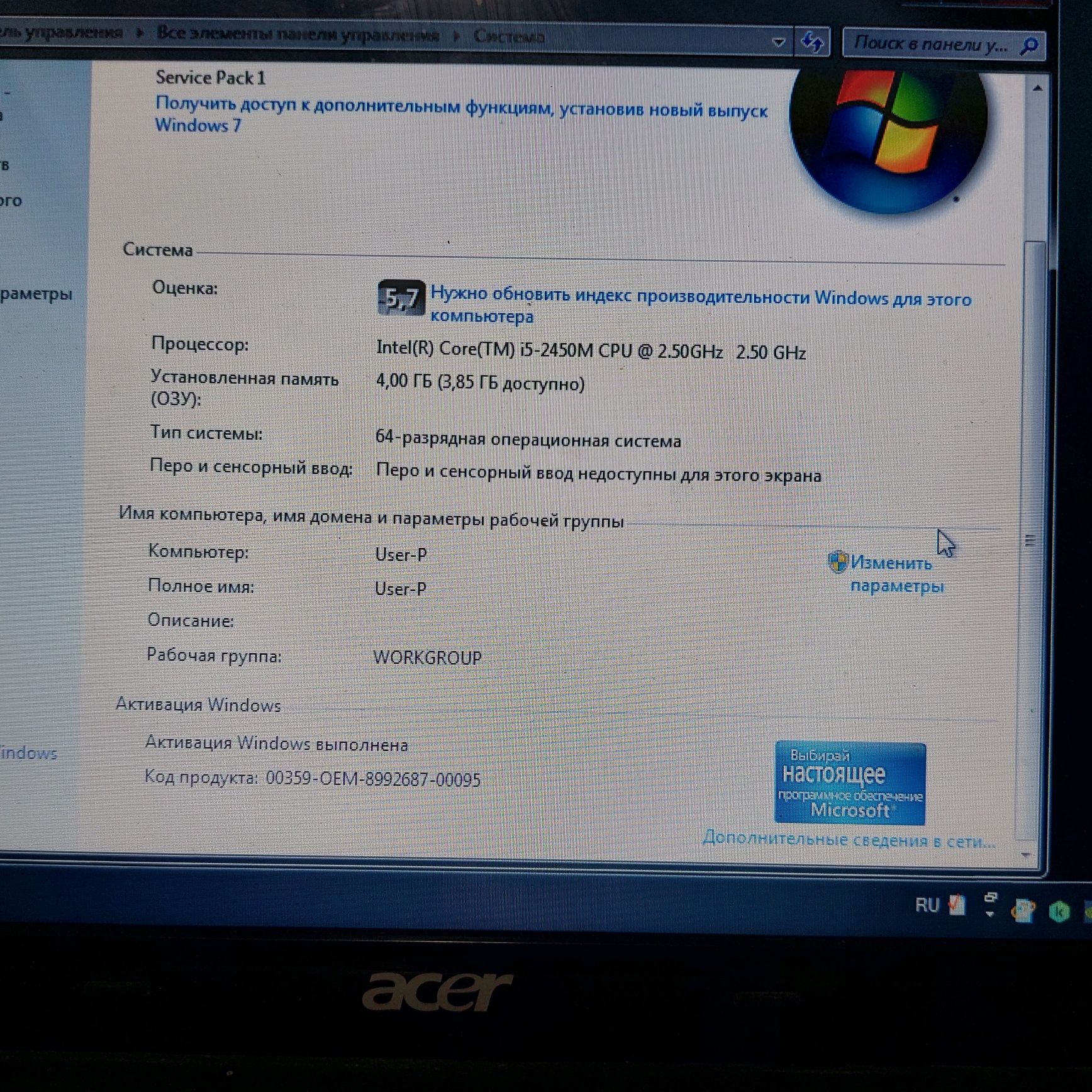Open the link to get a new Windows 7 edition
Viewport: 1092px width, 1092px height.
pos(461,114)
